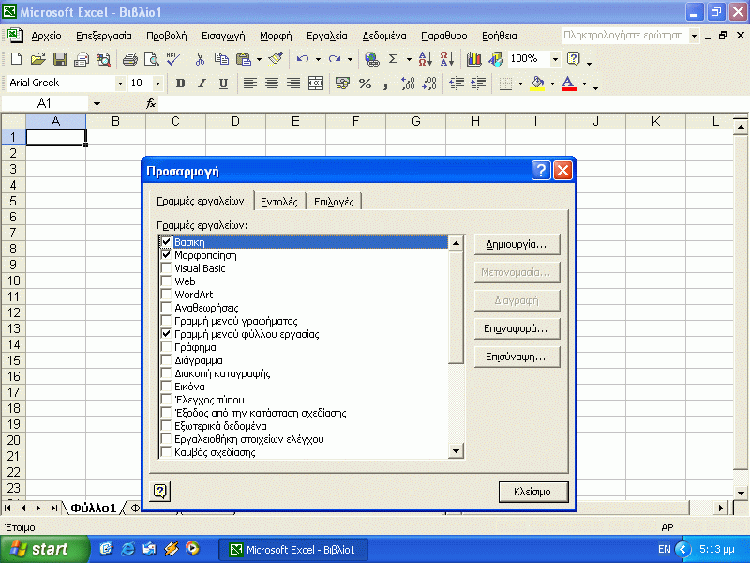Click the Undo arrow icon
The height and width of the screenshot is (563, 750).
[x=302, y=59]
